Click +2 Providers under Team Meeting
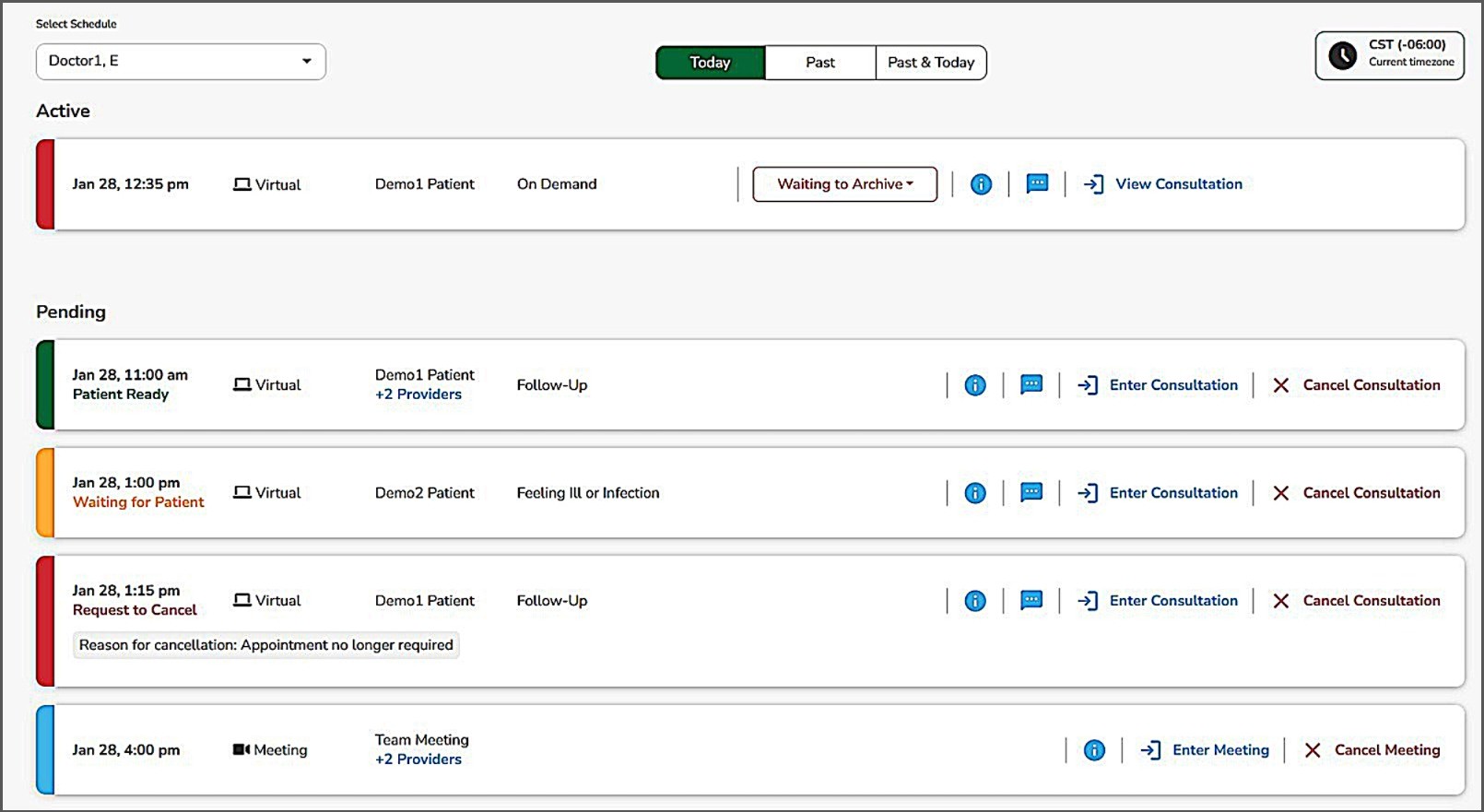 pos(418,759)
